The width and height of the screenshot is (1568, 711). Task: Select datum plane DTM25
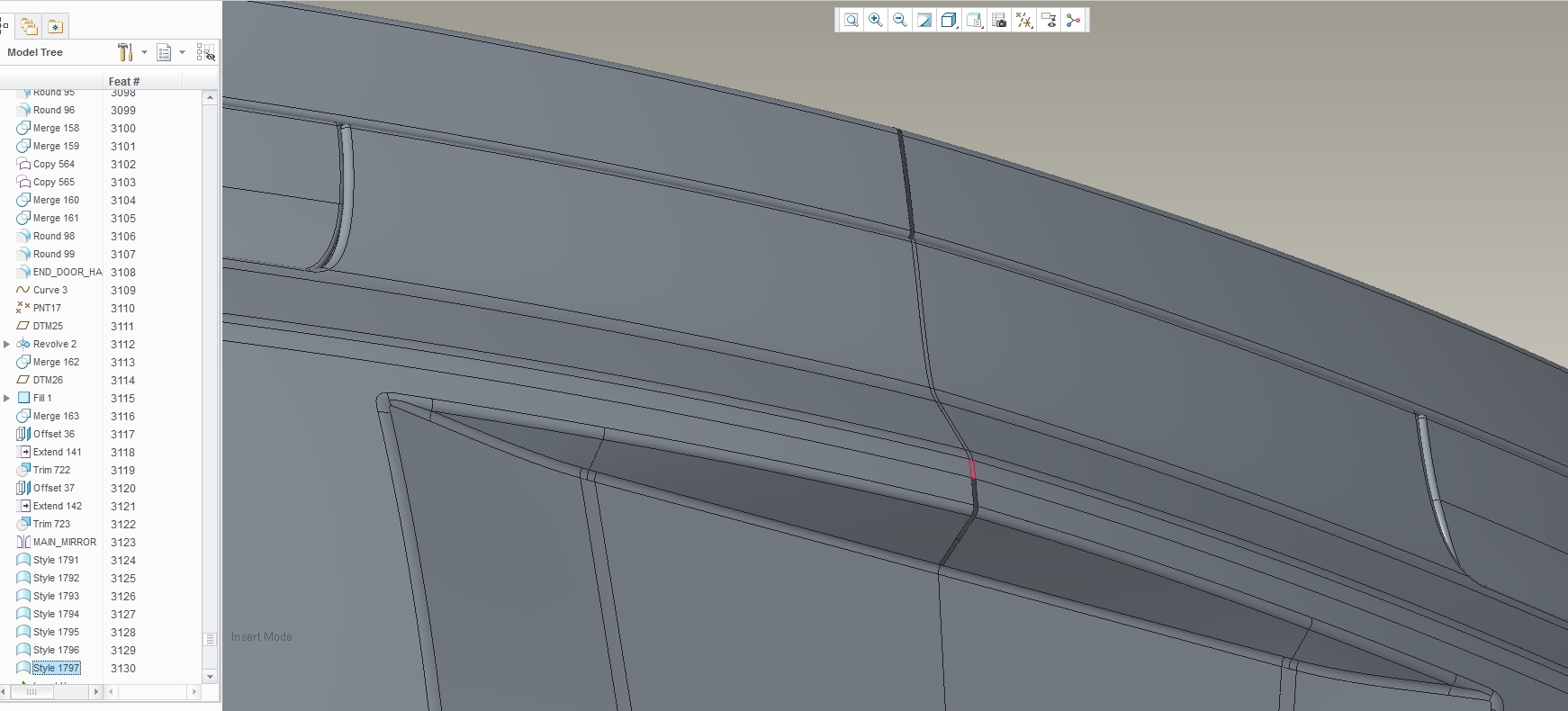point(48,326)
